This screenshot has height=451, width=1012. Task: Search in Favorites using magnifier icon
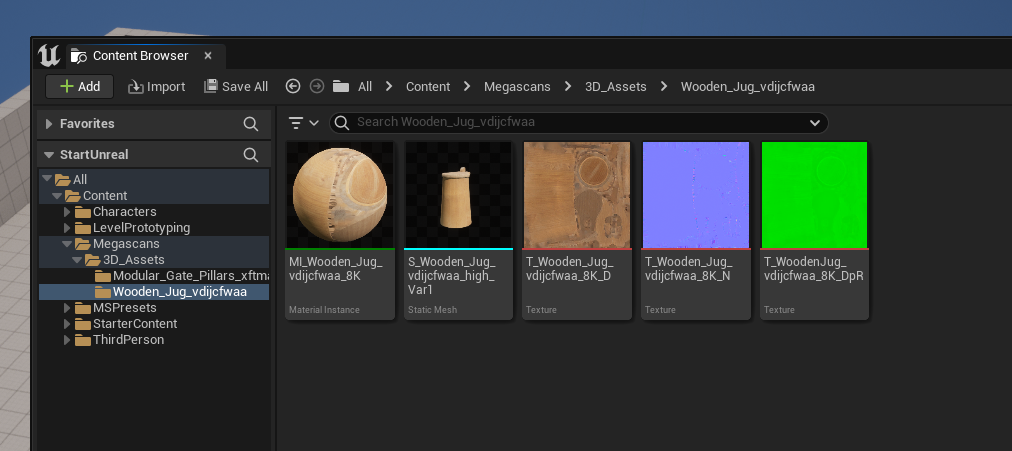(250, 124)
